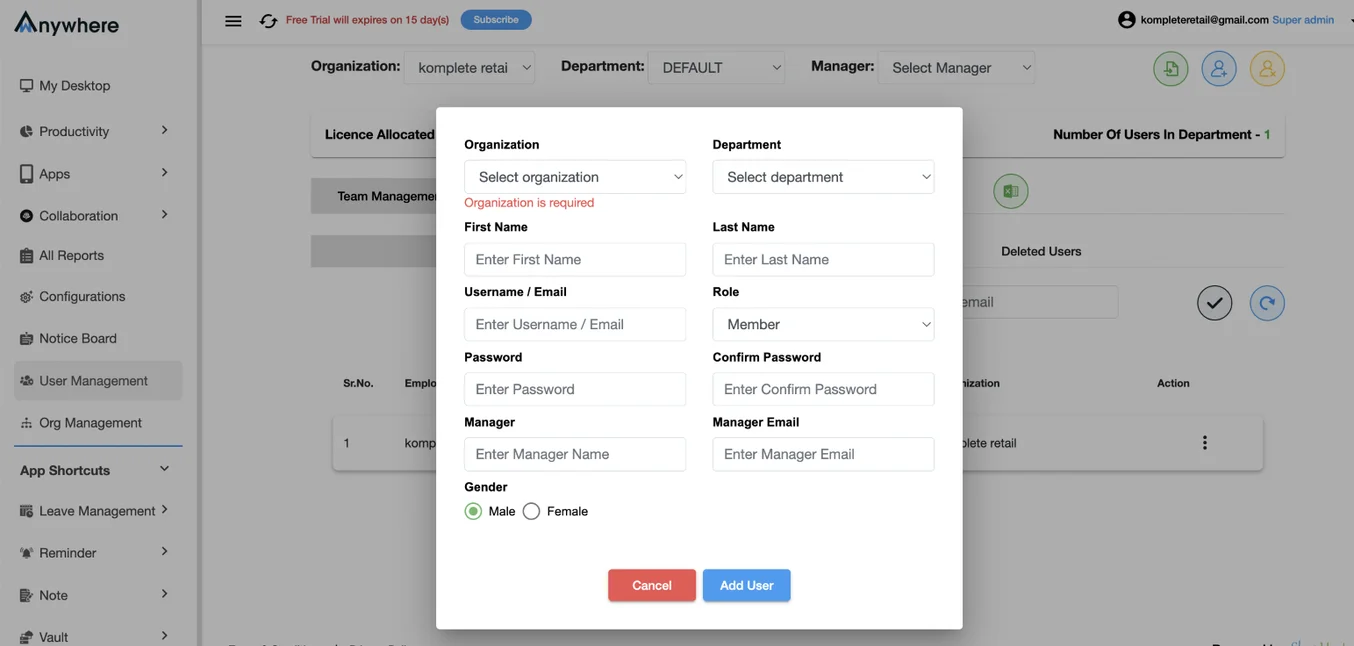
Task: Open the Select Manager dropdown
Action: (956, 68)
